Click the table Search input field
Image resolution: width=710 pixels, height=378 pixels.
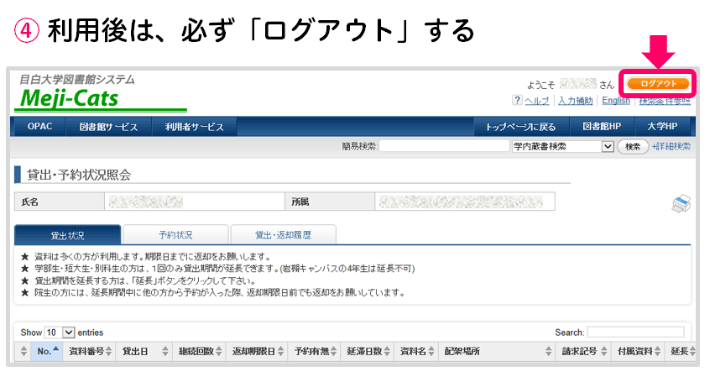click(636, 332)
